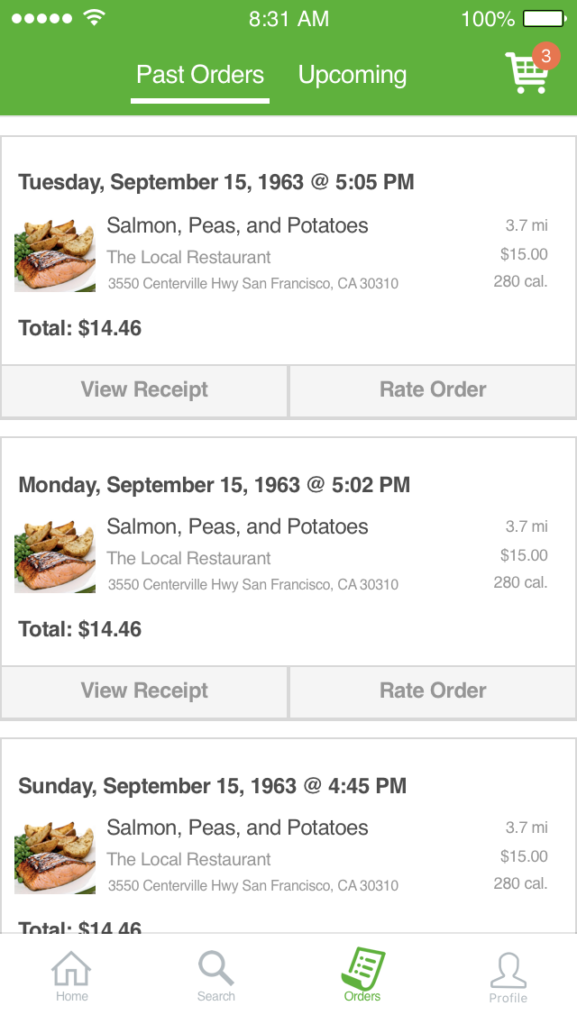Tap the cart badge showing 3

click(x=546, y=56)
